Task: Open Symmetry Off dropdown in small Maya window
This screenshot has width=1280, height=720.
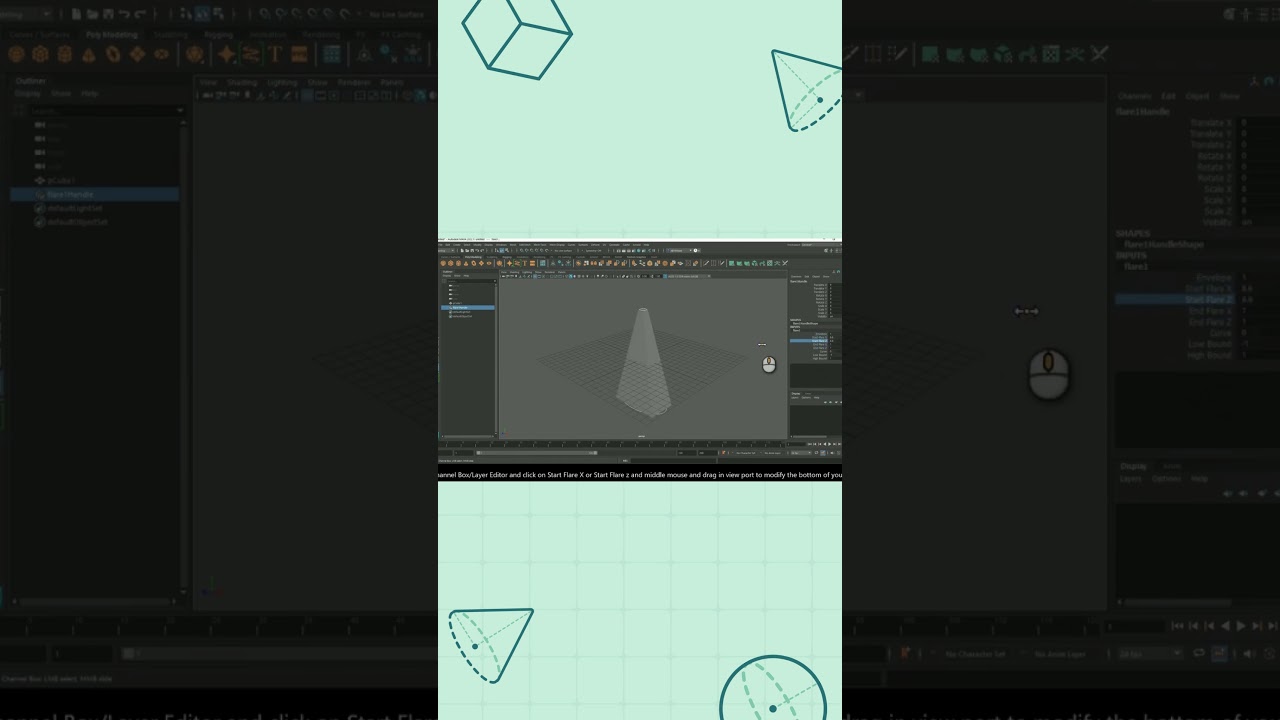Action: 593,251
